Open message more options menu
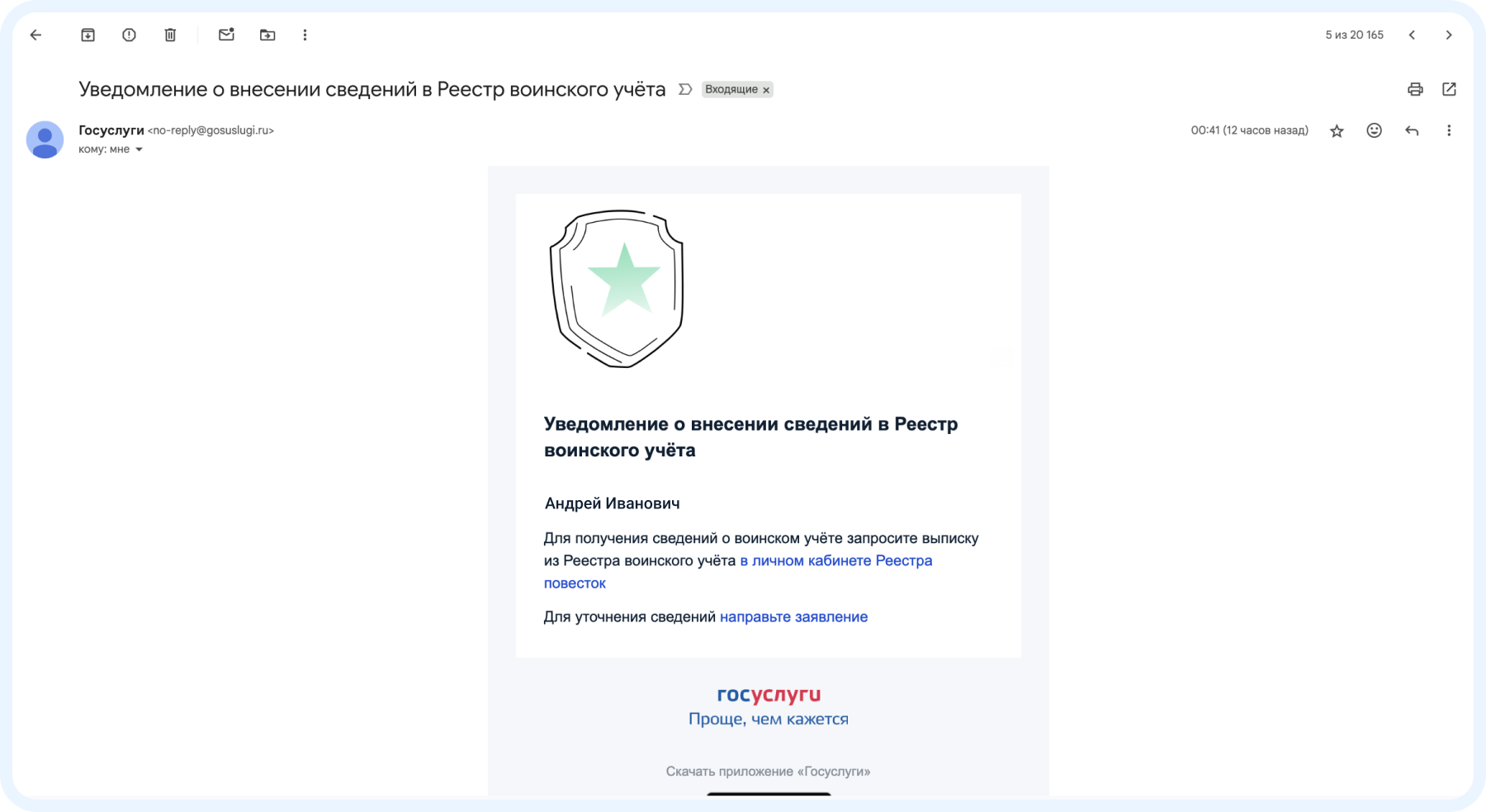Viewport: 1486px width, 812px height. tap(1449, 130)
